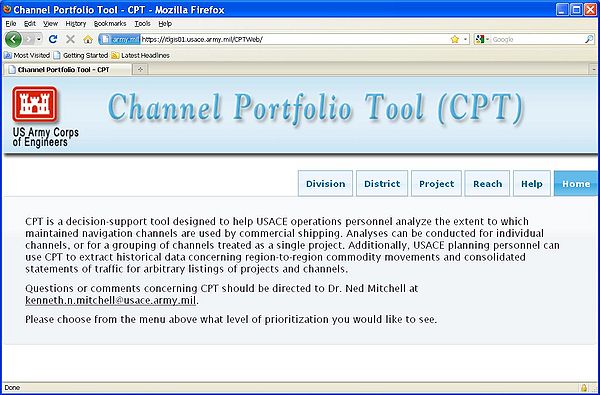Go to the Home house icon
The height and width of the screenshot is (395, 600).
(88, 39)
